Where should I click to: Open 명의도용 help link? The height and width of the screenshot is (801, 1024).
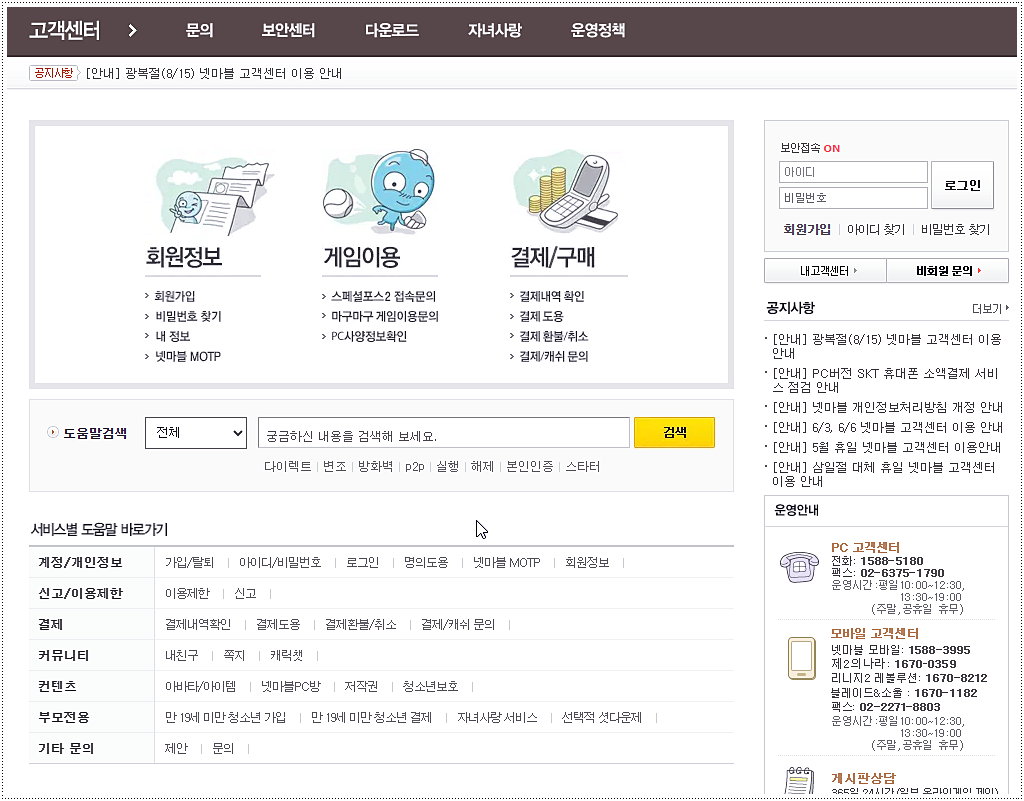click(x=426, y=563)
